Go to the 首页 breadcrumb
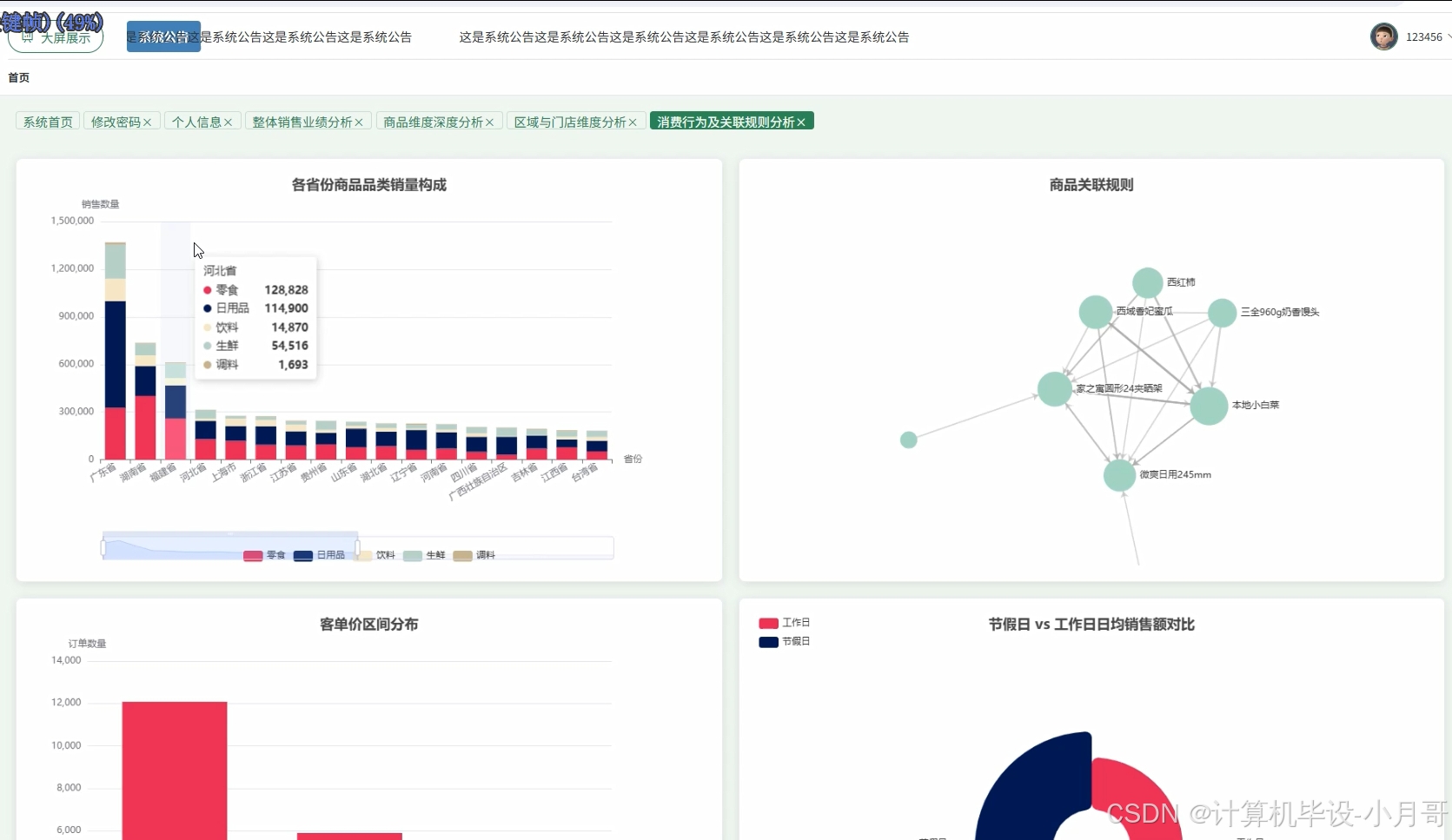This screenshot has width=1452, height=840. tap(19, 77)
